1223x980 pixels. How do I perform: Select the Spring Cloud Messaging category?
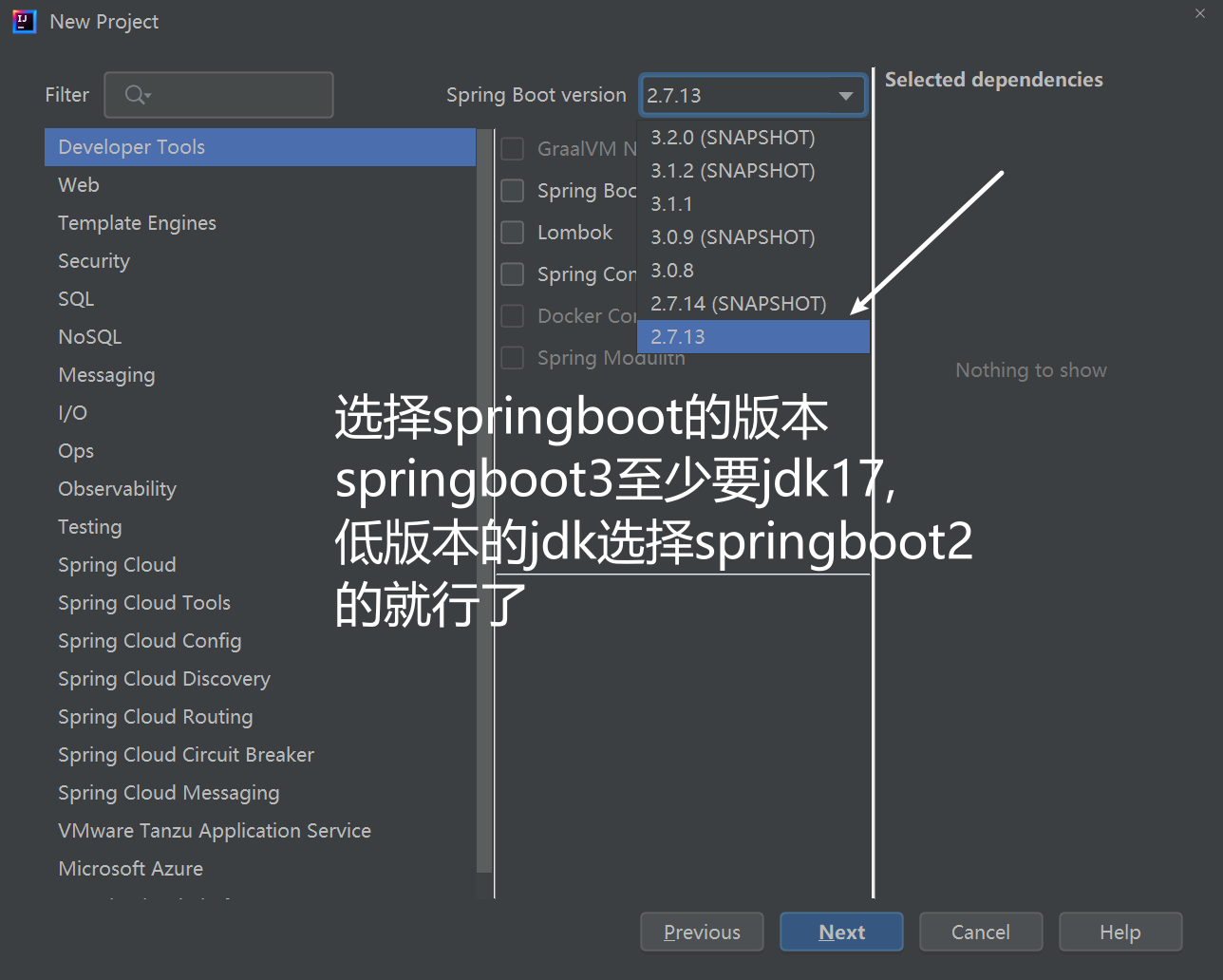[x=260, y=793]
